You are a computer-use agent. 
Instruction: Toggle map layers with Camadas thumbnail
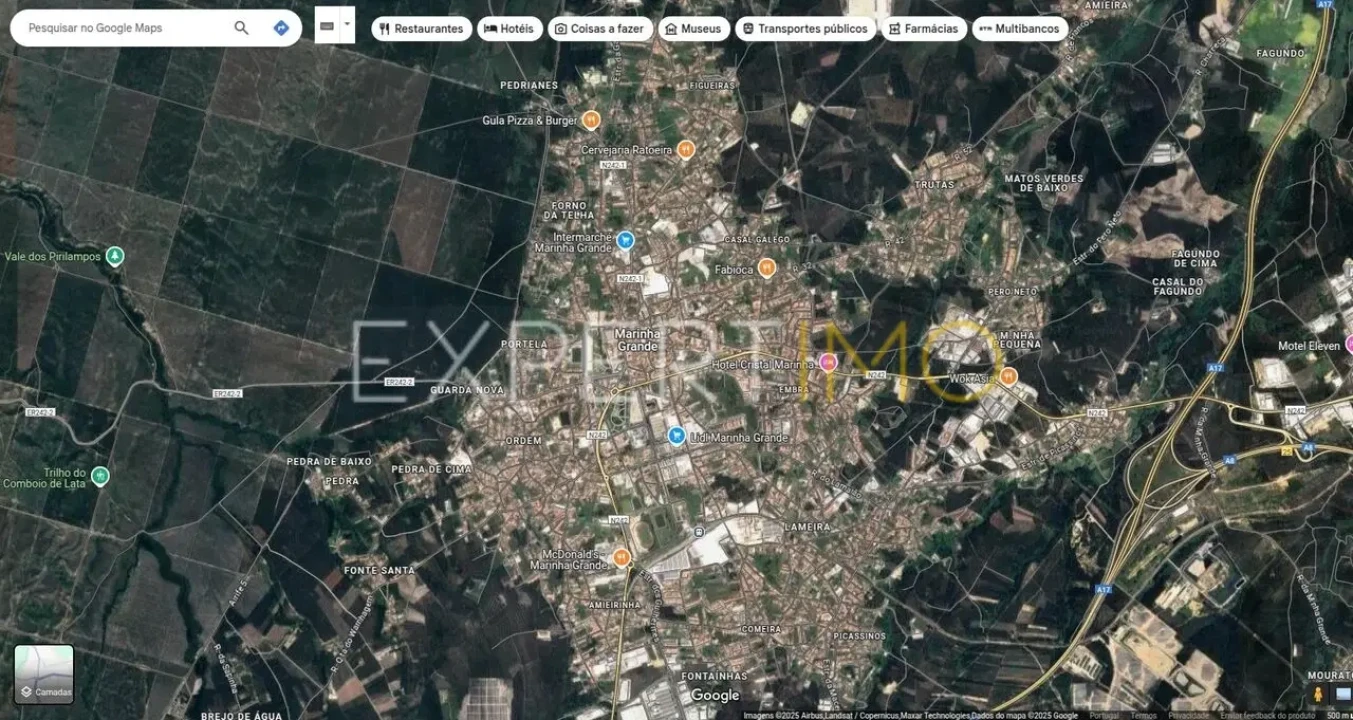coord(44,674)
